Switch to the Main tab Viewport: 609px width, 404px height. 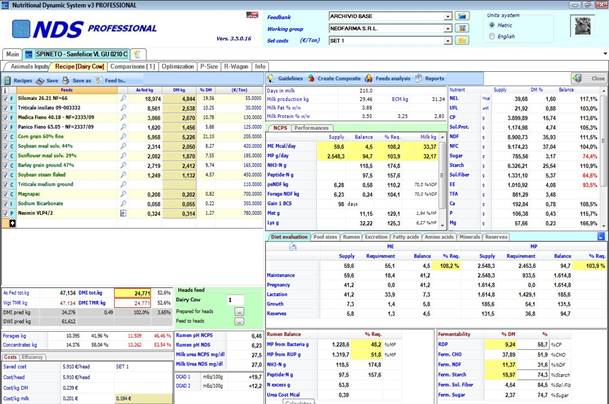coord(12,54)
